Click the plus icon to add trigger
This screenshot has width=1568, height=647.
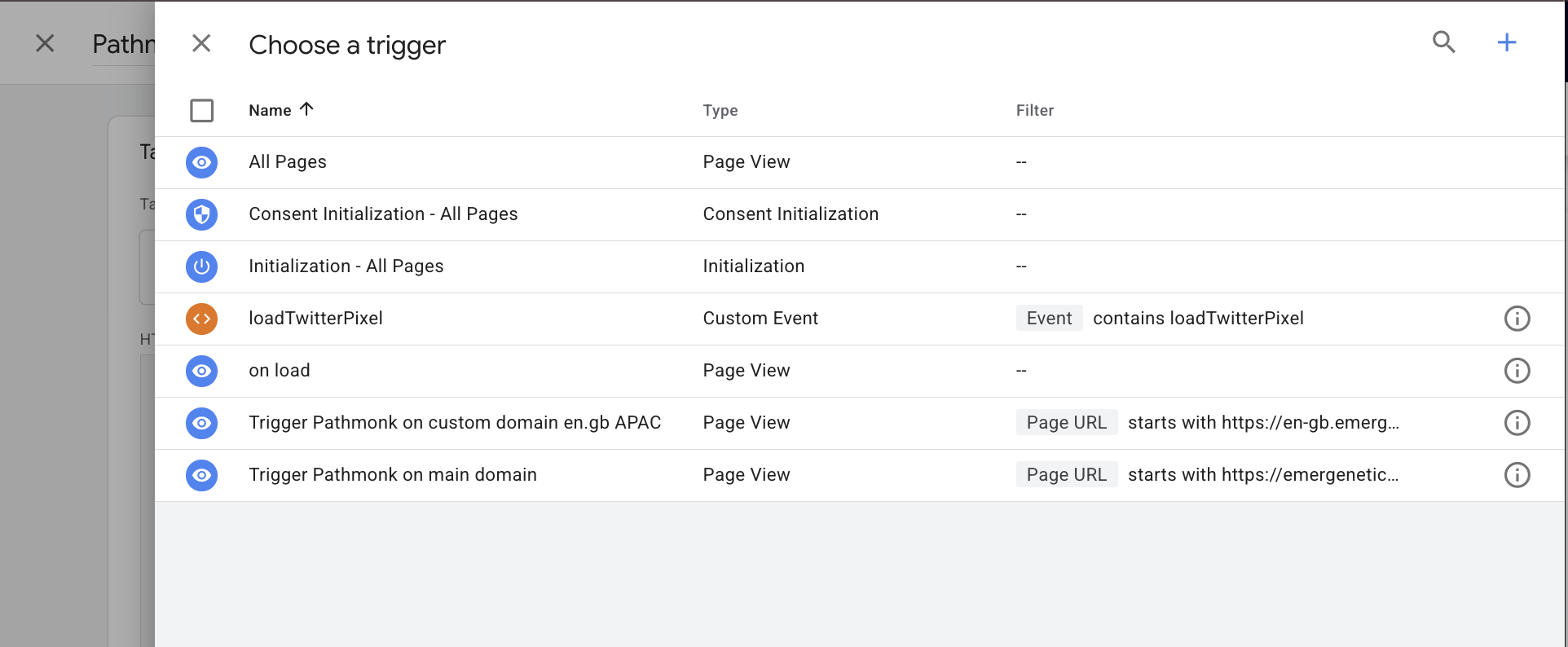pos(1506,42)
